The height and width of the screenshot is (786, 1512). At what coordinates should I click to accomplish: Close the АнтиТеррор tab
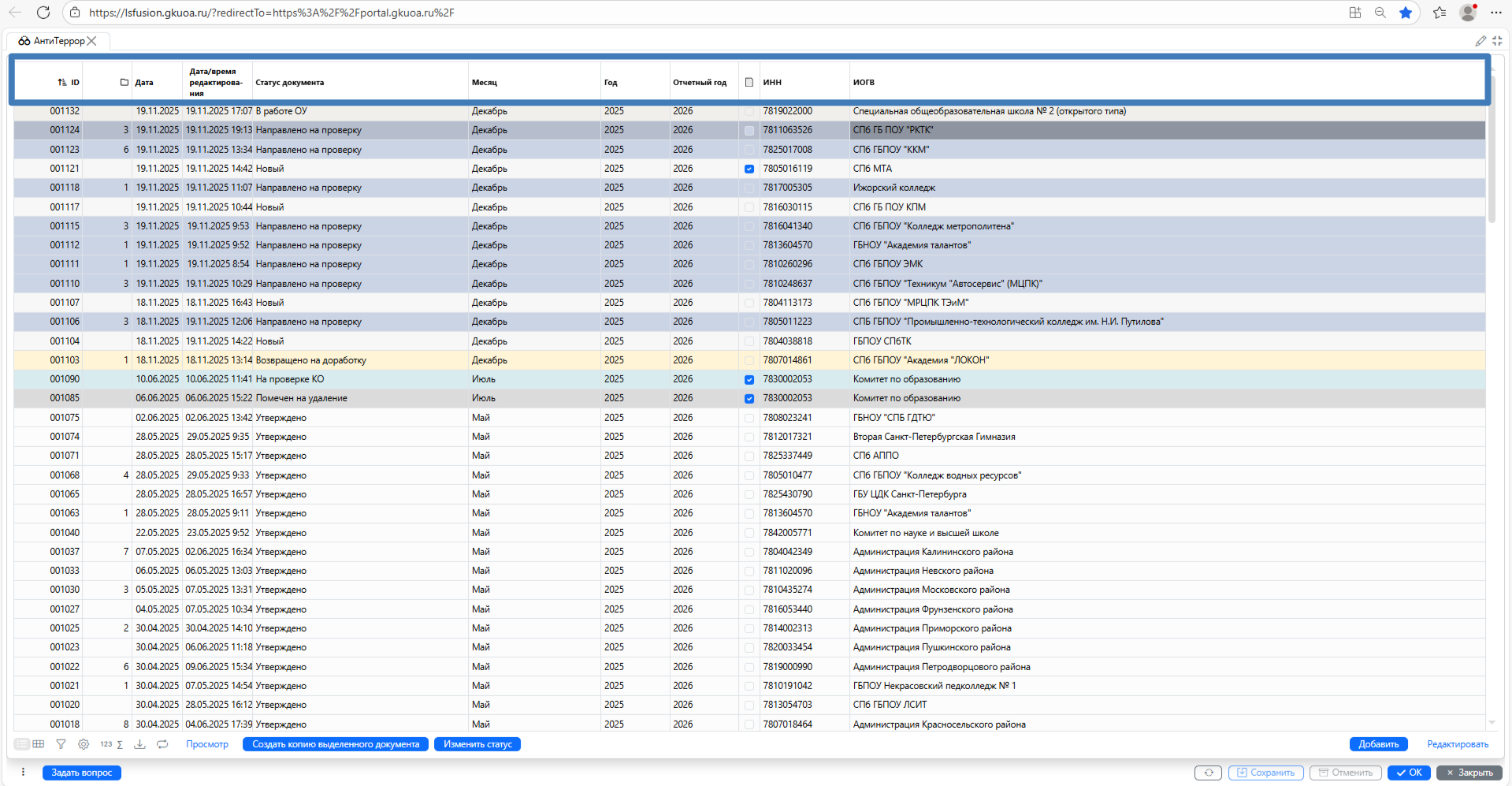[x=92, y=41]
